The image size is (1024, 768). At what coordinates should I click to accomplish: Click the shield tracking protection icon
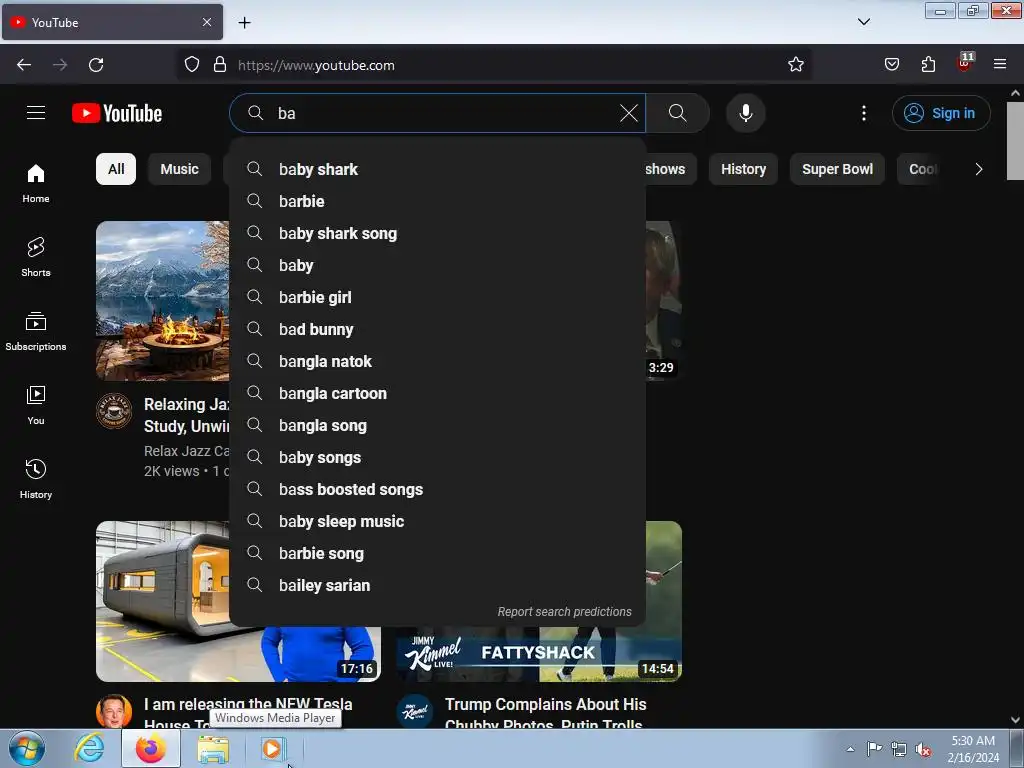(191, 65)
